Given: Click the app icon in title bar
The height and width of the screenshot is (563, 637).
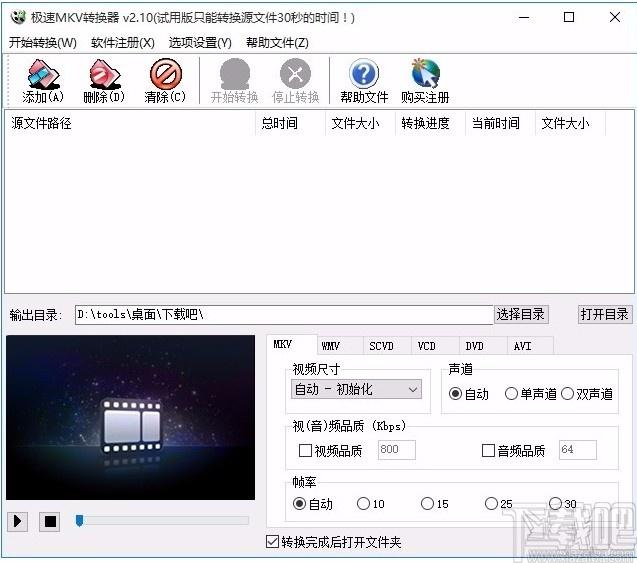Looking at the screenshot, I should (x=18, y=17).
